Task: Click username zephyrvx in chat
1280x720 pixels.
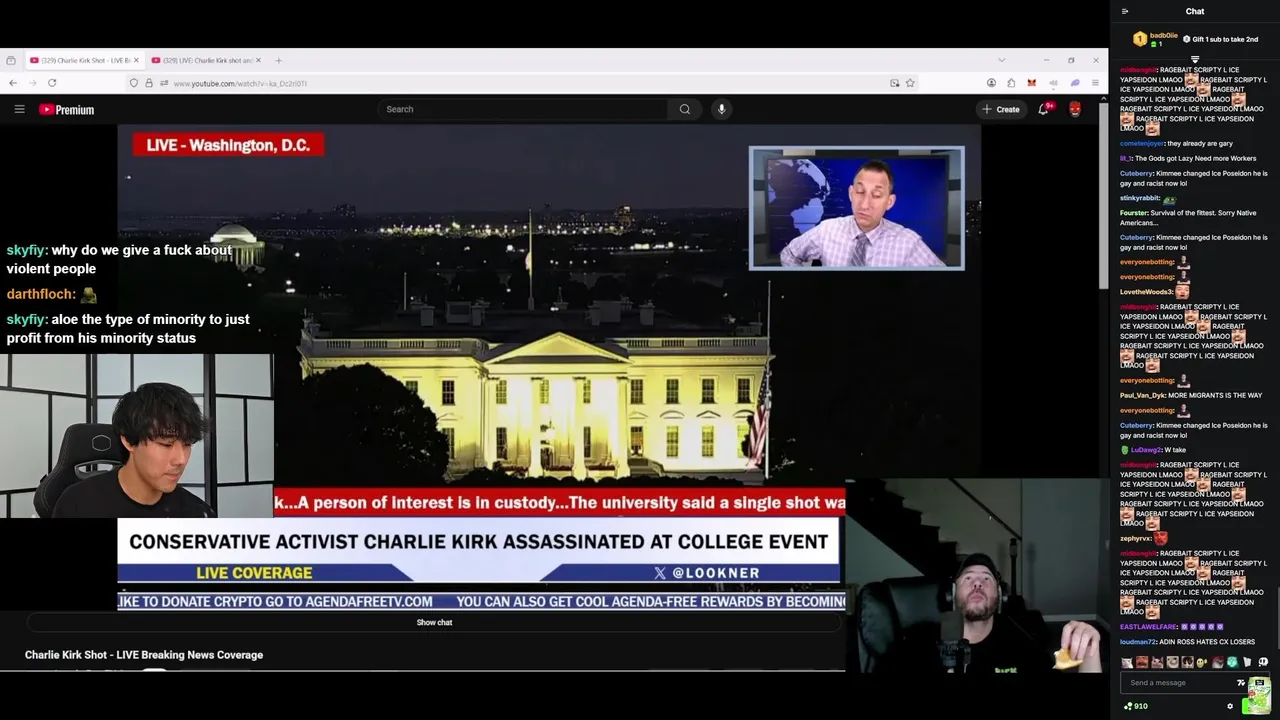Action: [1136, 539]
